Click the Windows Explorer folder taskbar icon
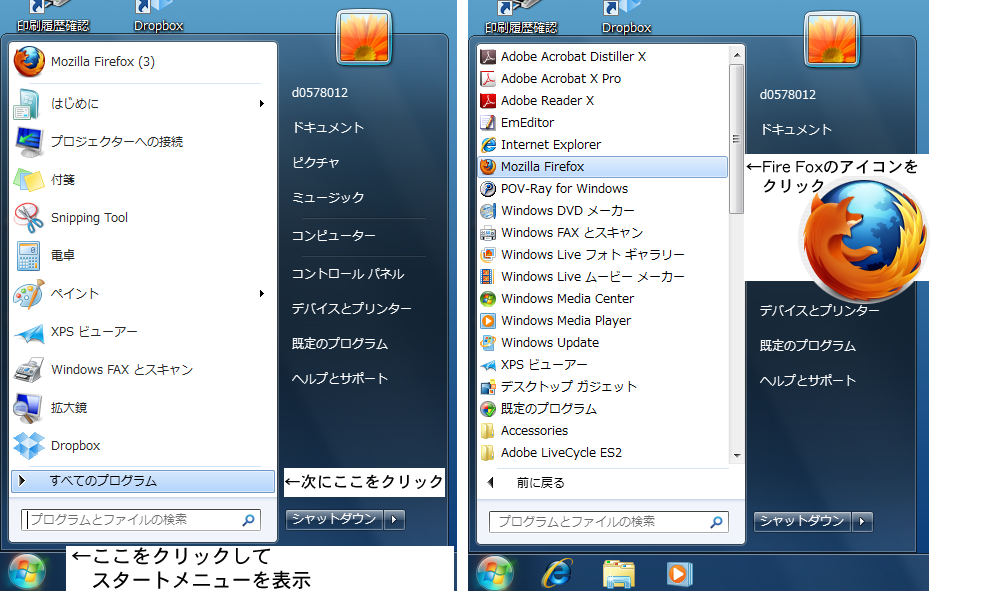 [618, 573]
